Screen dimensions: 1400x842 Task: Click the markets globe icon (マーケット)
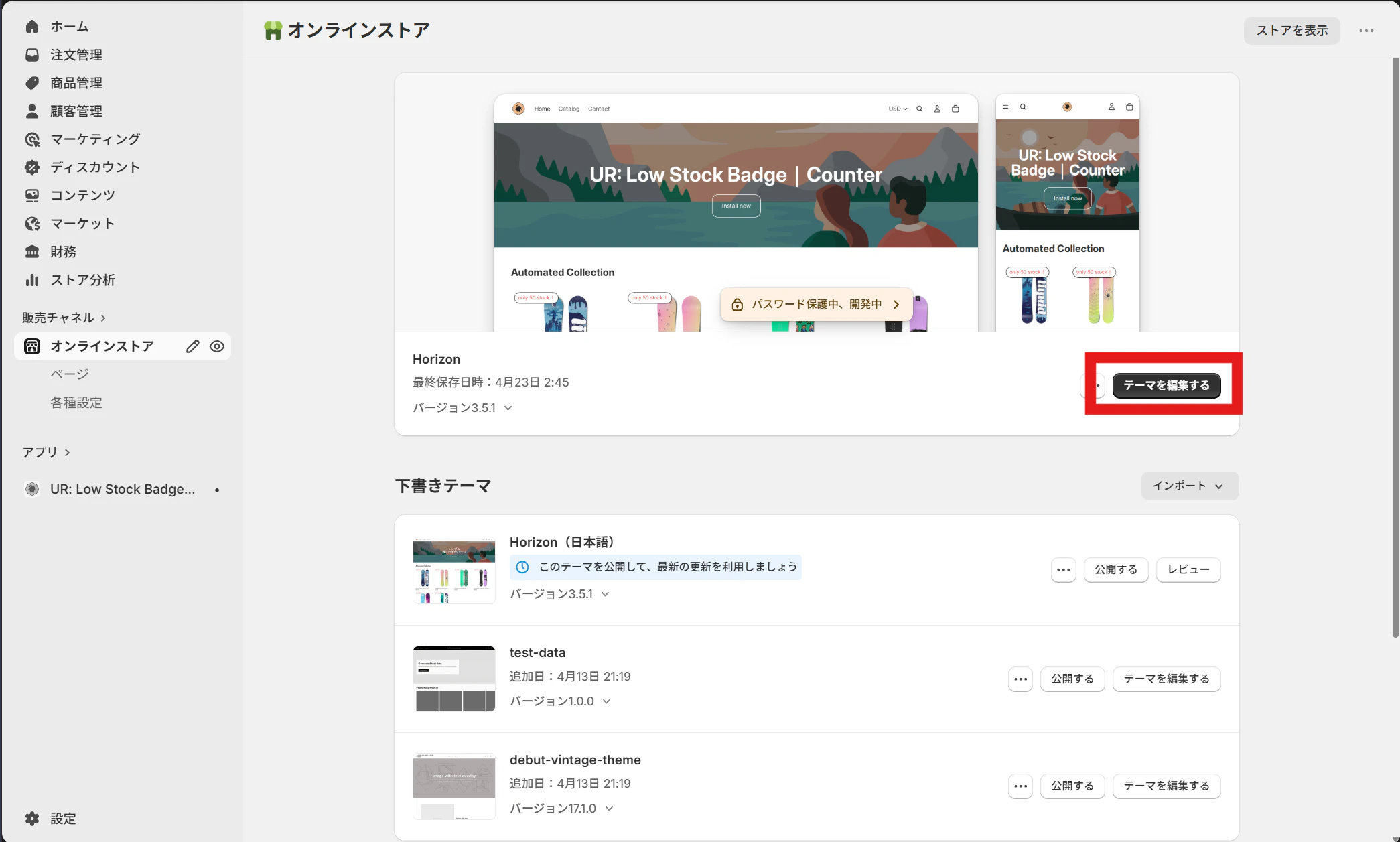coord(31,224)
